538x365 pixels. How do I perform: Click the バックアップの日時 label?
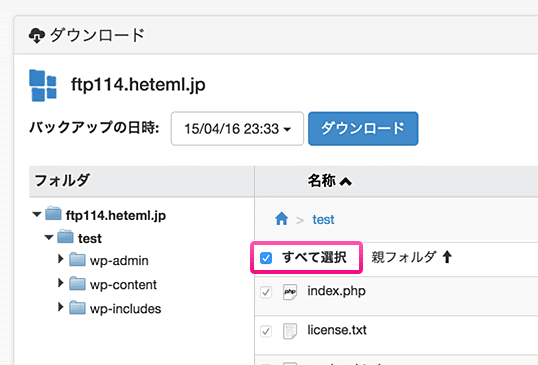94,128
